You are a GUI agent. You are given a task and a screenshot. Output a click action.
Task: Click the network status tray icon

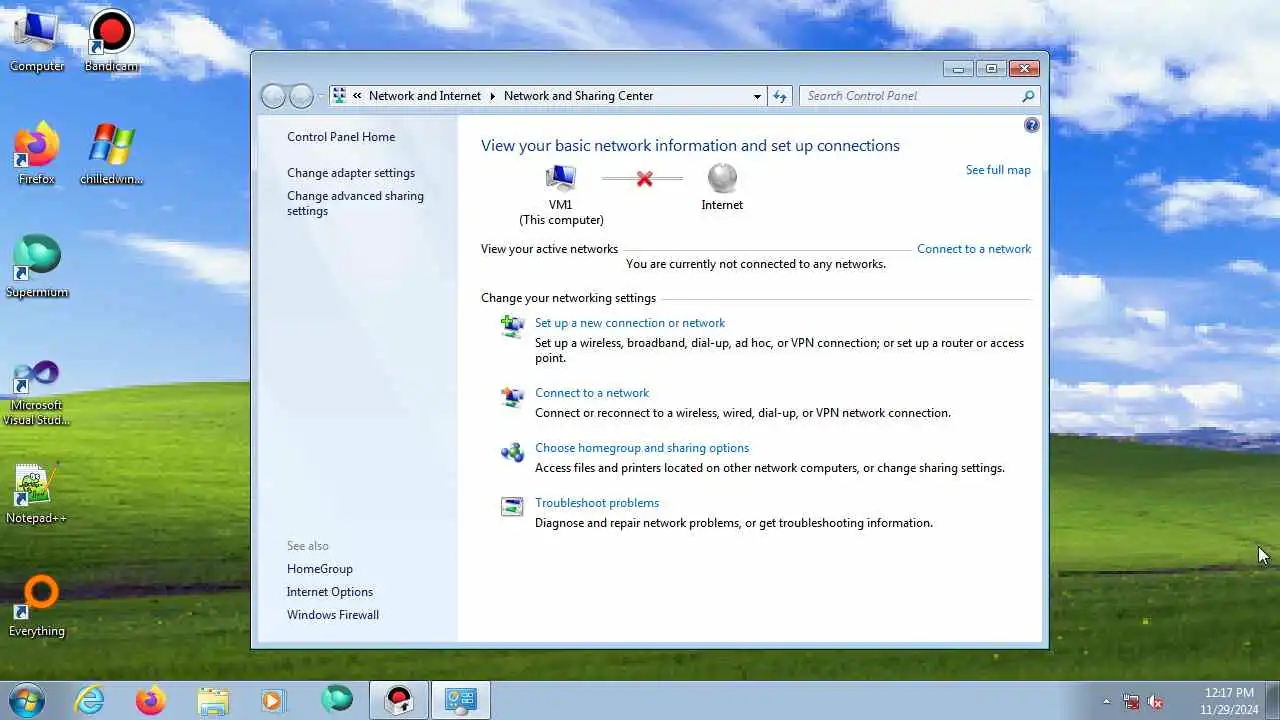[x=1131, y=701]
